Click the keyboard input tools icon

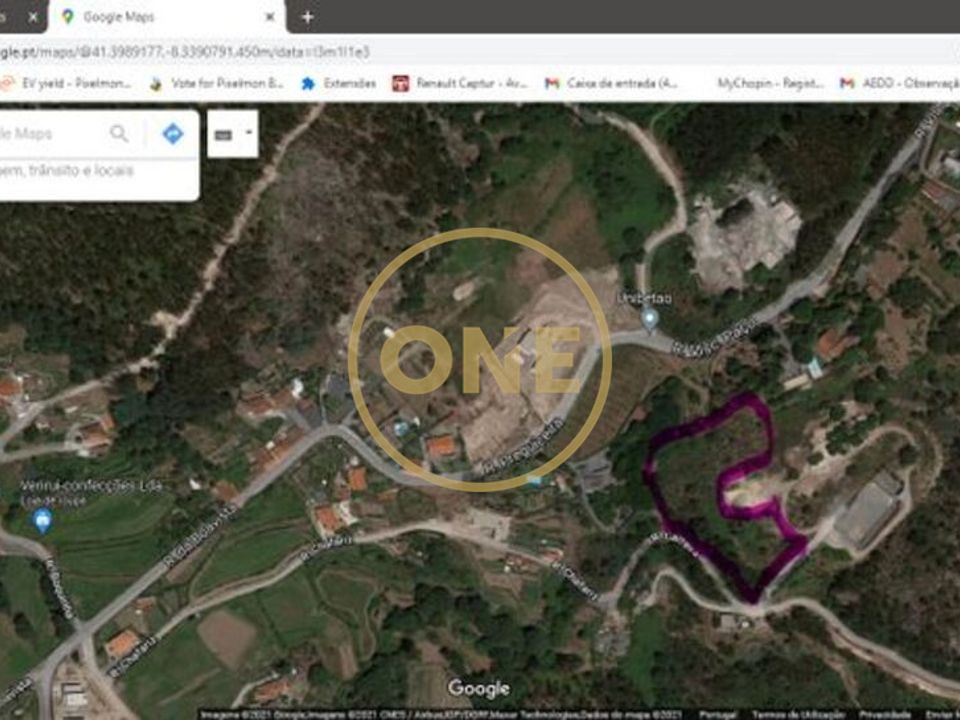223,135
